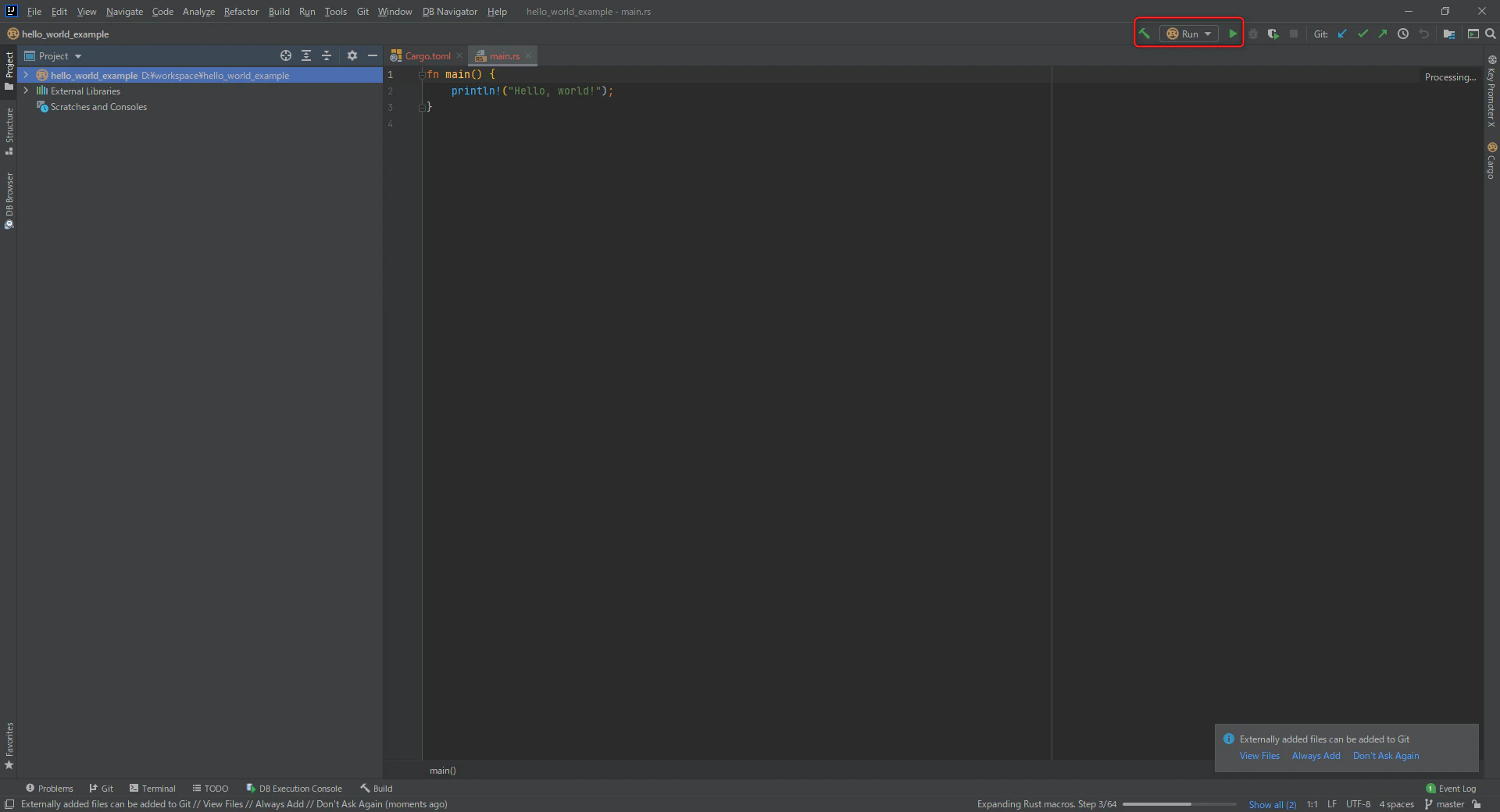Toggle the Cargo tool window
This screenshot has width=1500, height=812.
pyautogui.click(x=1491, y=161)
